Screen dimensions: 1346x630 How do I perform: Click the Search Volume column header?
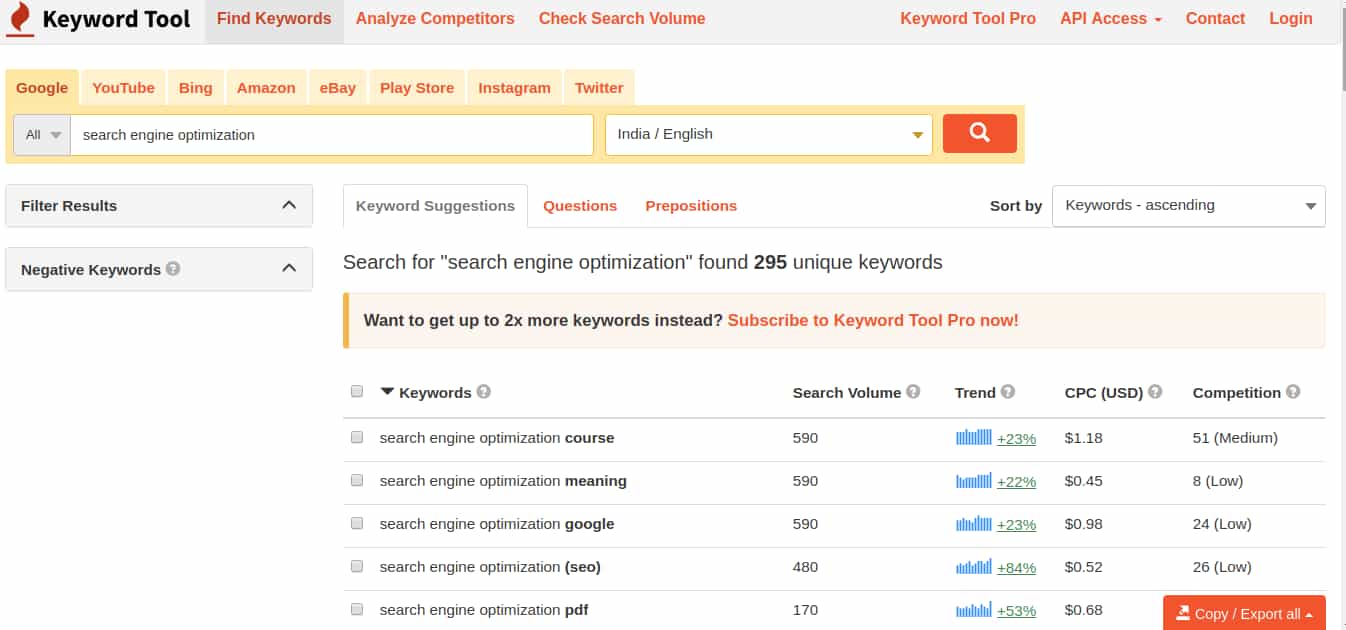click(846, 392)
